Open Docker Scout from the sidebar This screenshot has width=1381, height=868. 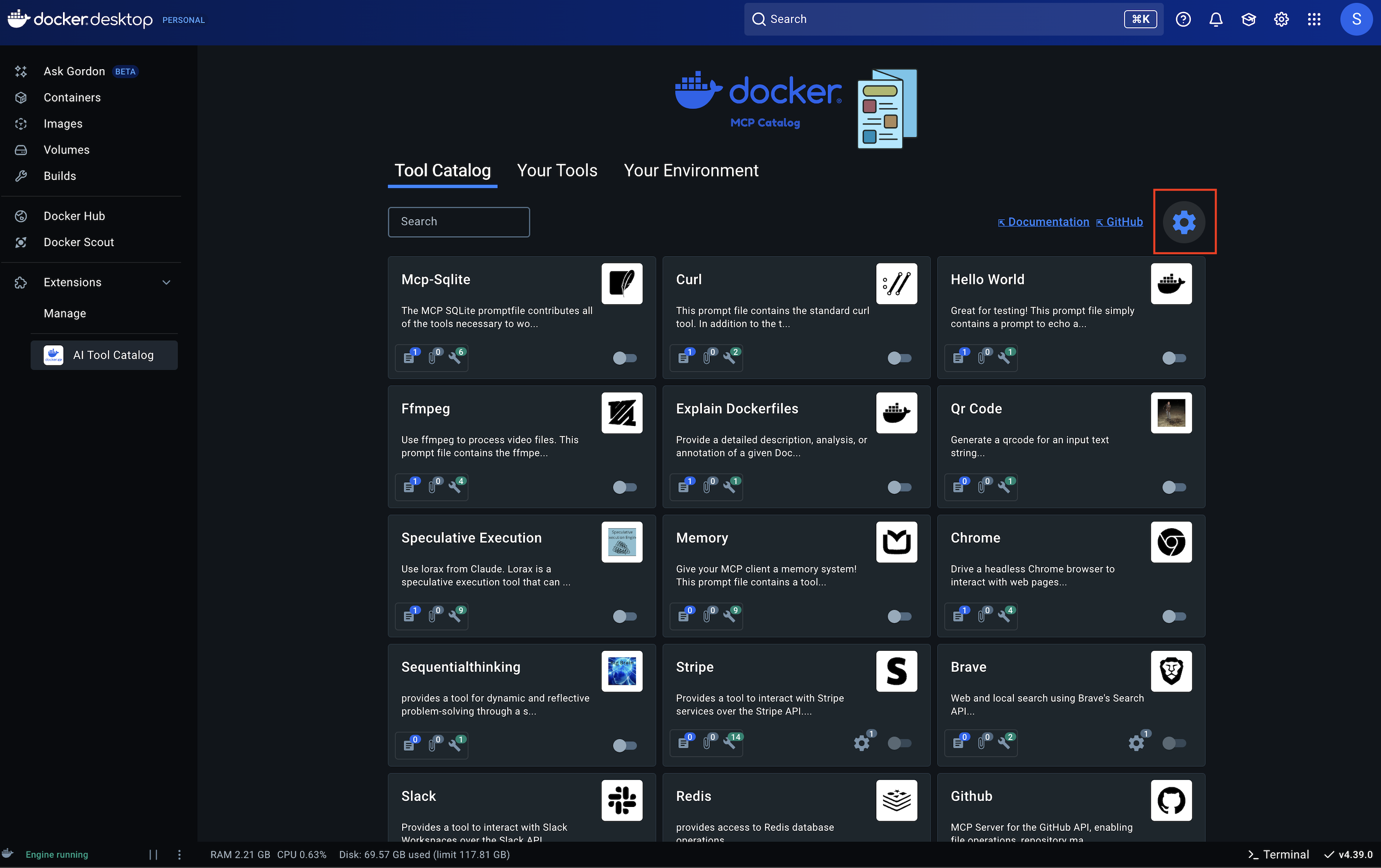[x=78, y=242]
